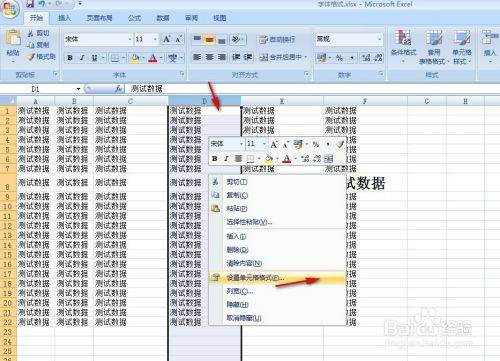Click the Office button logo
The width and height of the screenshot is (500, 361).
9,9
